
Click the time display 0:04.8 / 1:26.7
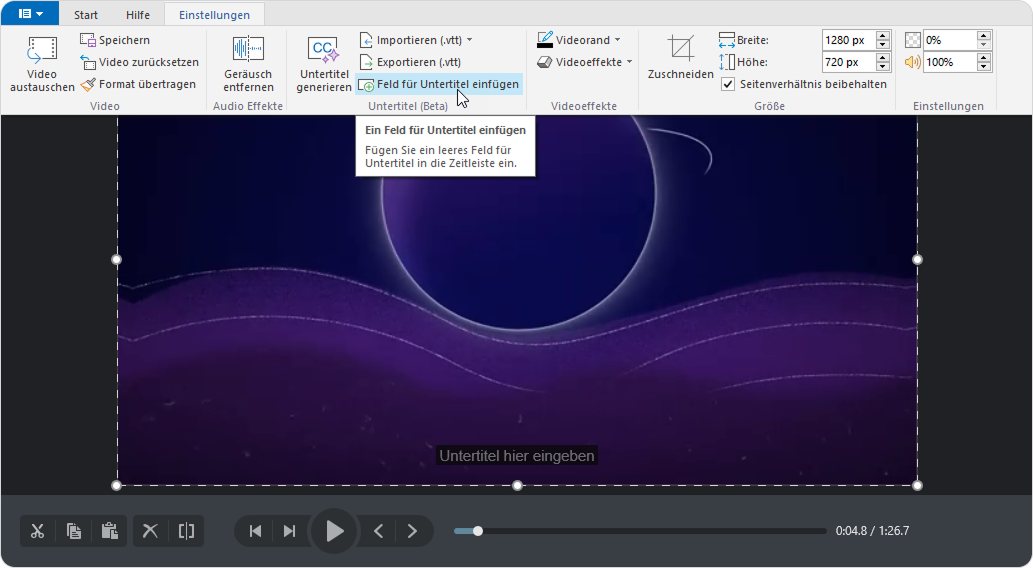[872, 531]
